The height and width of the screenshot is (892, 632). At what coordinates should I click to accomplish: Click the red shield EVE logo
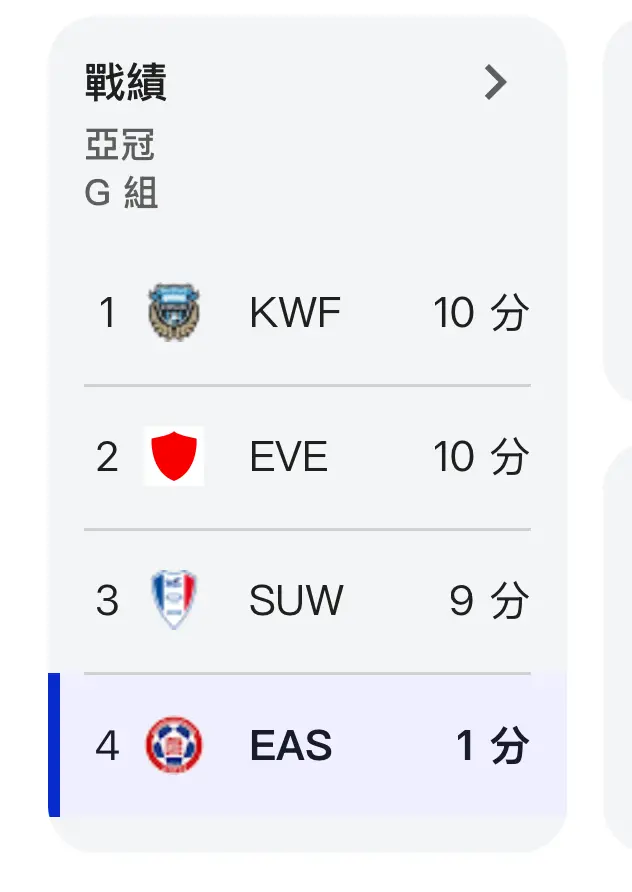[174, 456]
